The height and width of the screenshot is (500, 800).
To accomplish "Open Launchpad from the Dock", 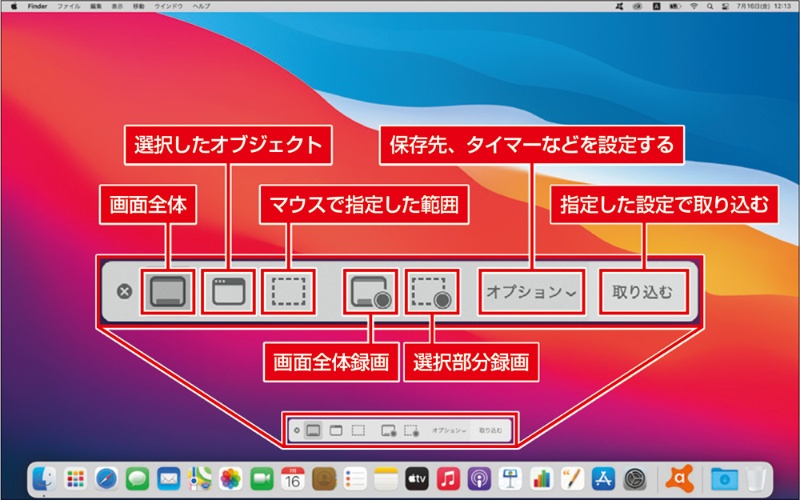I will coord(76,479).
